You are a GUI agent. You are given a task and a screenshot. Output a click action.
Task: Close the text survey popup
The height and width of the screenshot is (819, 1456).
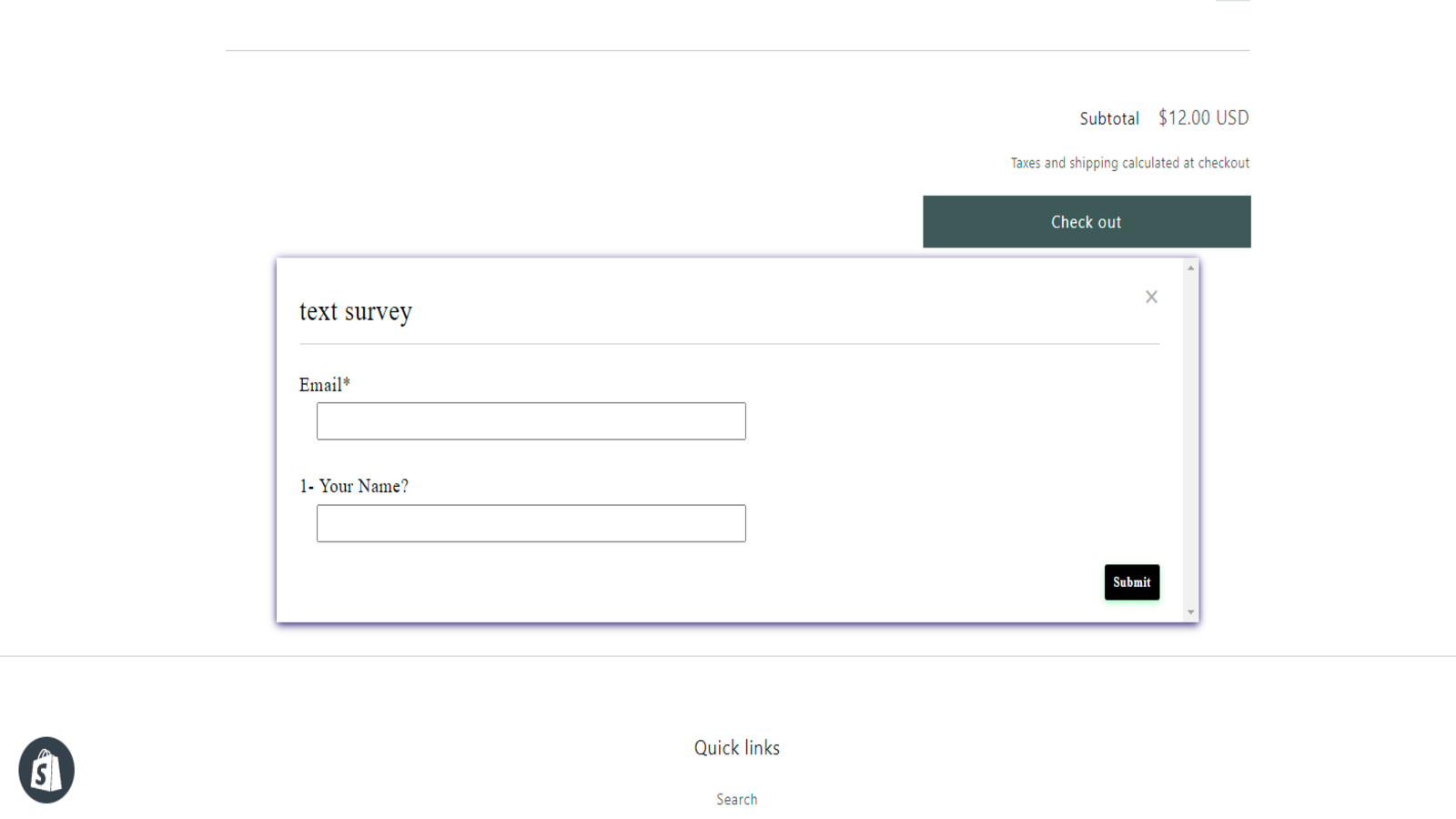pos(1151,297)
